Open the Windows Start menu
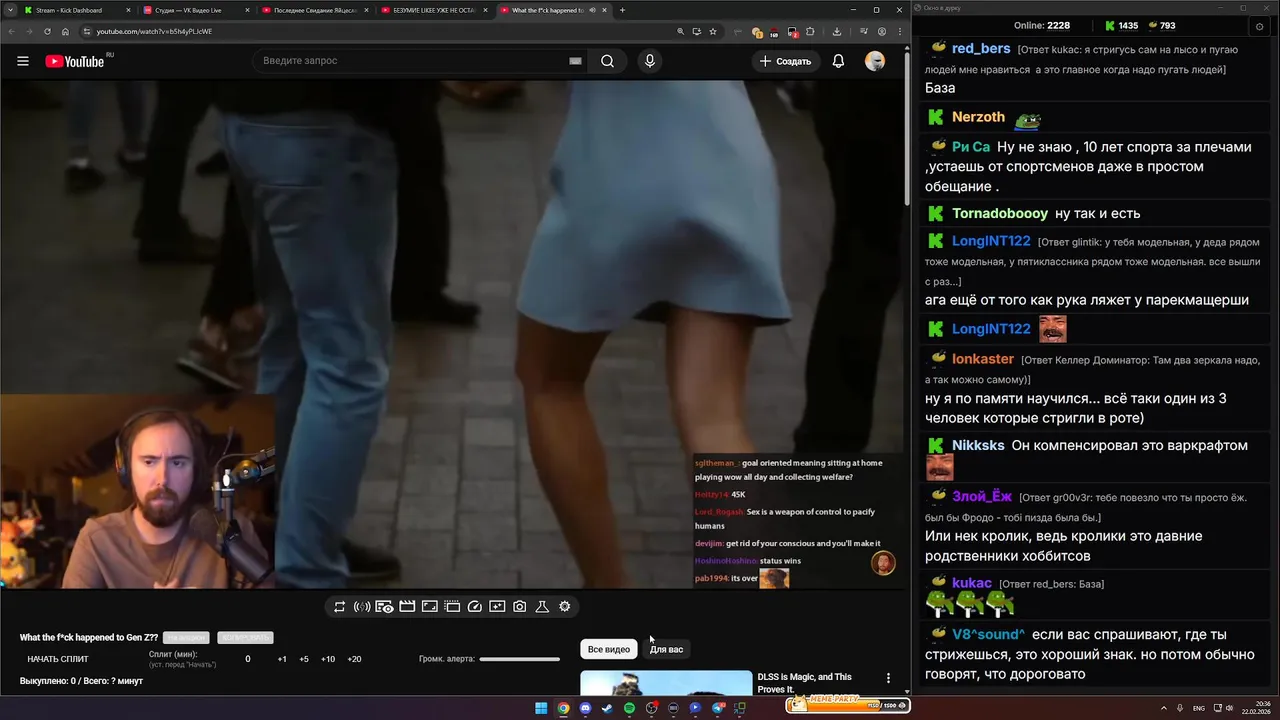 pyautogui.click(x=541, y=708)
